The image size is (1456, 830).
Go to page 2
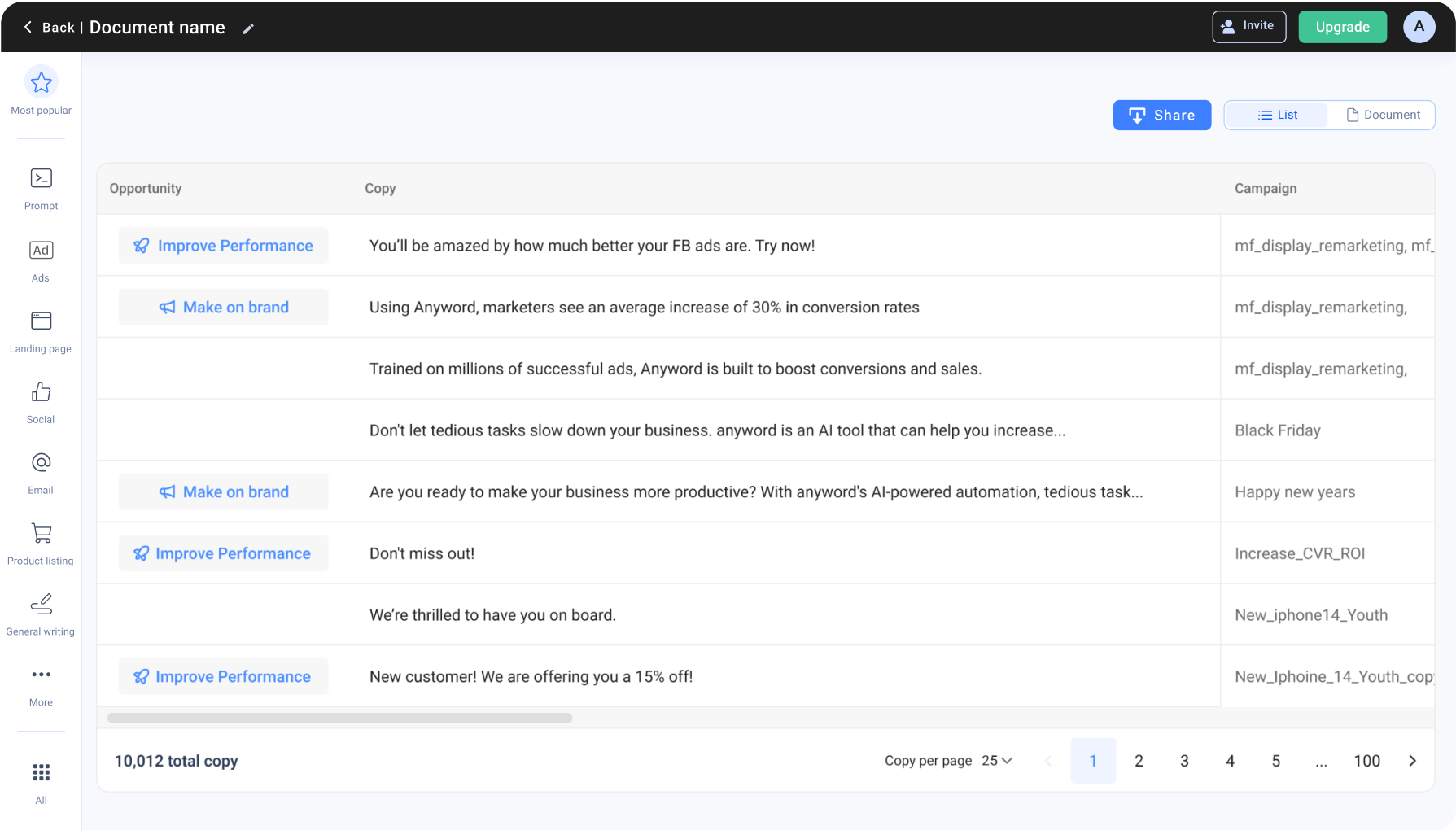(x=1139, y=761)
